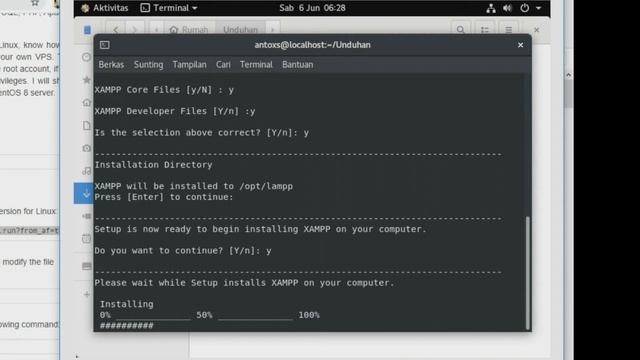Open the clock showing Sab 6 Jun 06:28
Screen dimensions: 640x360
coord(312,8)
